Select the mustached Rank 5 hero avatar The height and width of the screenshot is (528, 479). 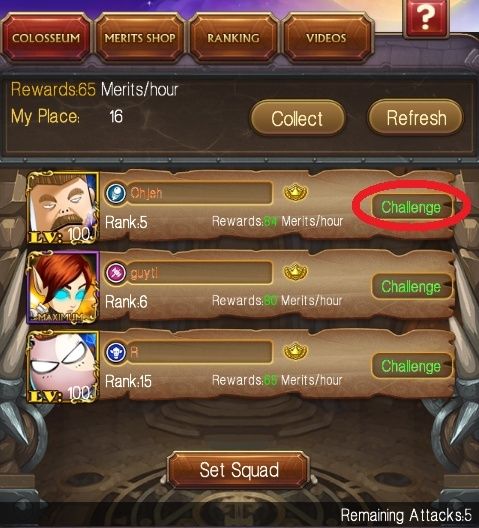[x=63, y=207]
